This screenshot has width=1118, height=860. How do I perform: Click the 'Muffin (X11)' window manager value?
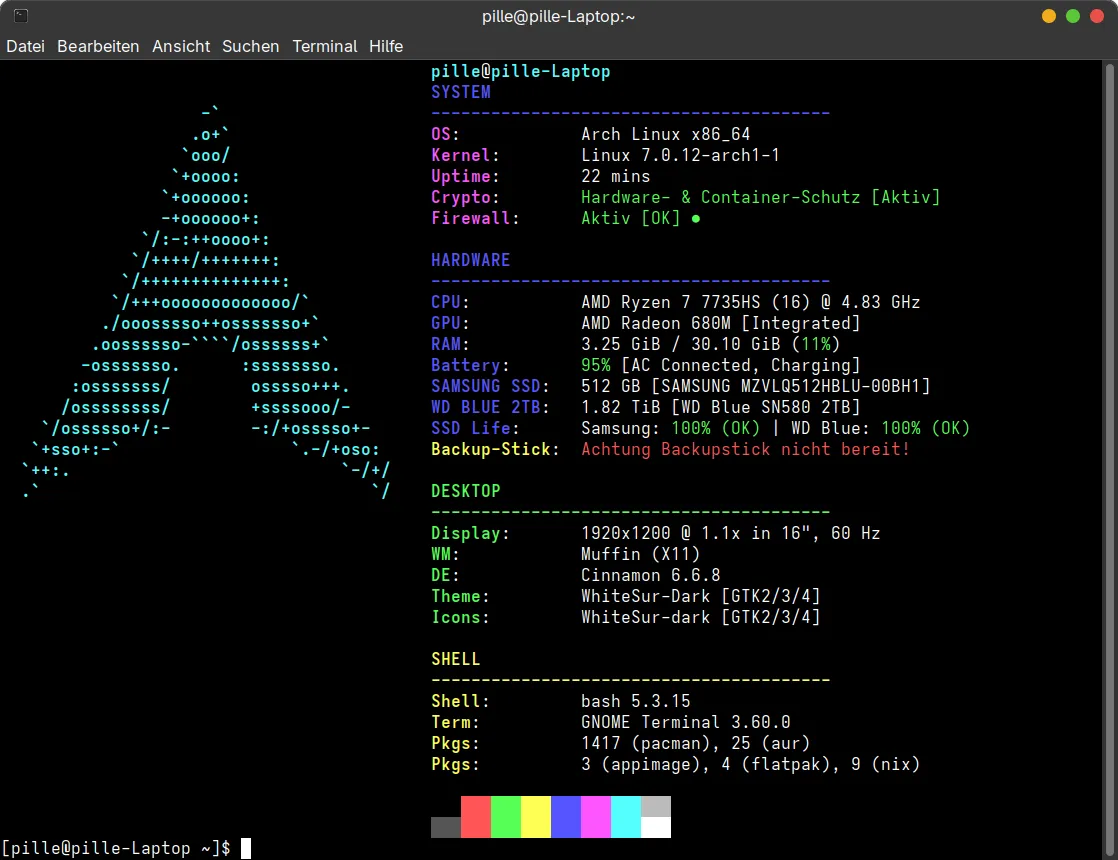(640, 554)
